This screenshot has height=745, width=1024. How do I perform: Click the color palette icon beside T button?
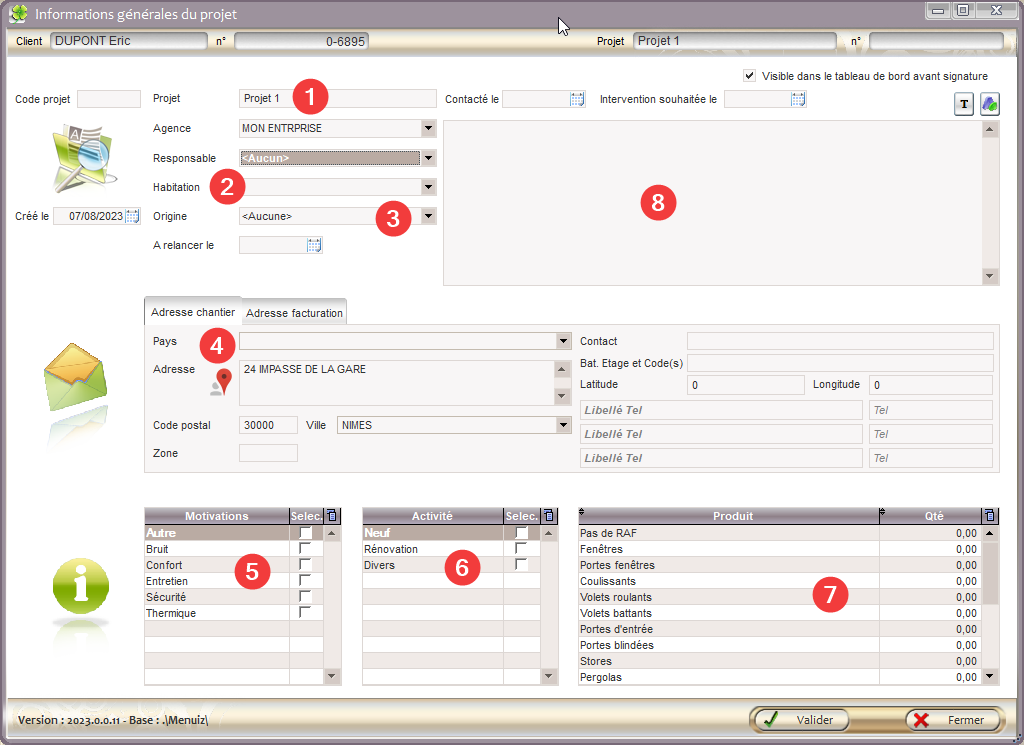tap(990, 104)
